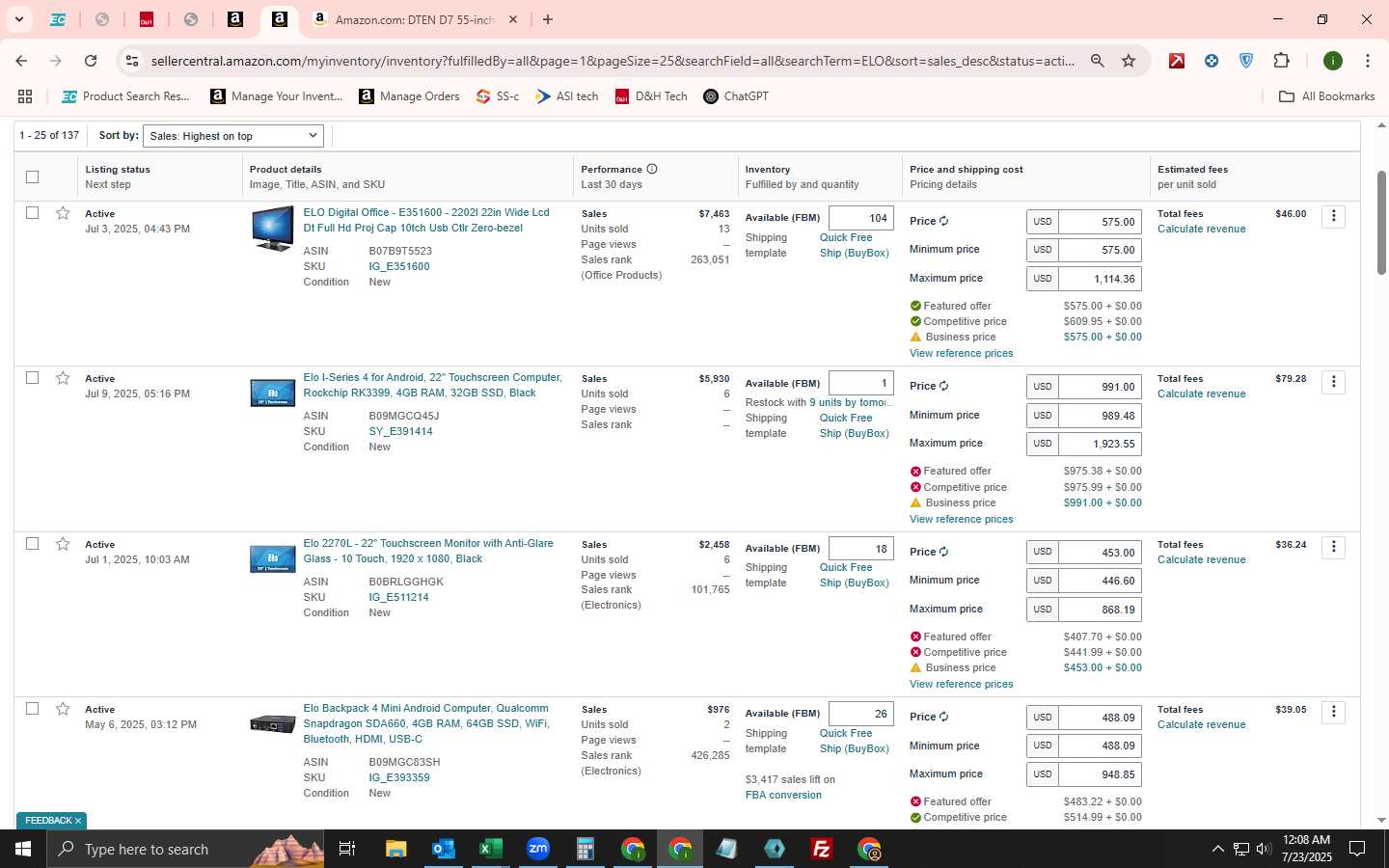1389x868 pixels.
Task: Click price refresh icon for Elo 2270L
Action: point(944,552)
